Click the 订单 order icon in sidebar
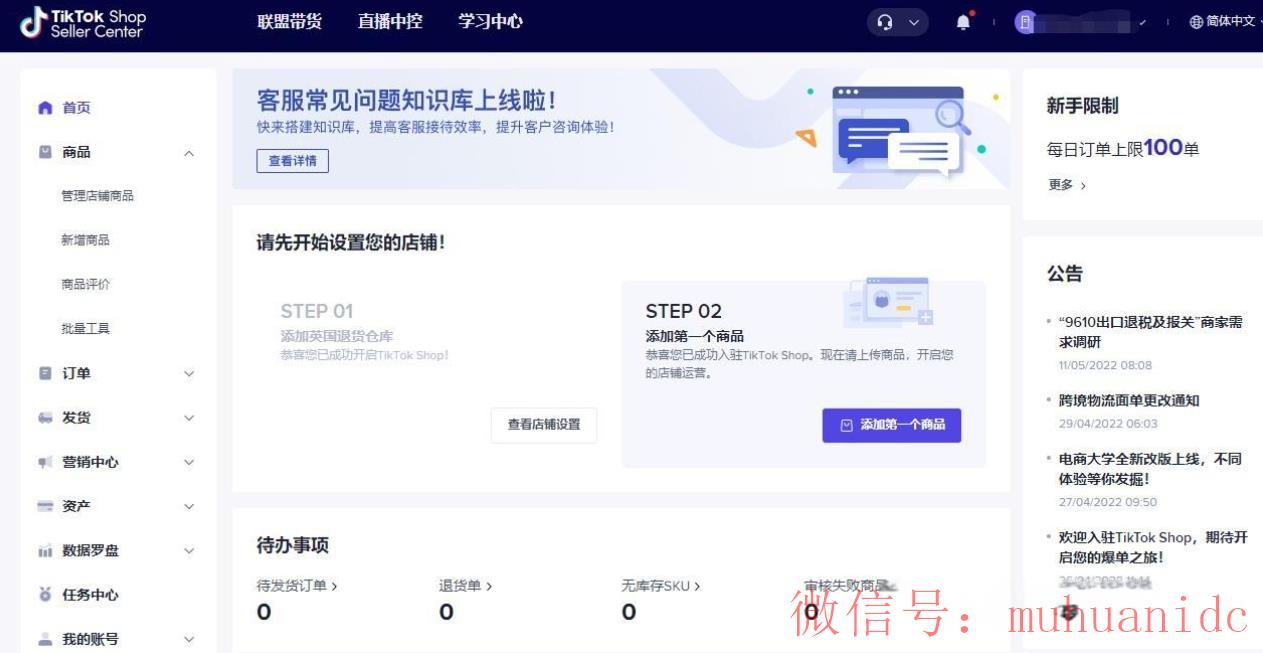Screen dimensions: 1263x653 (45, 373)
